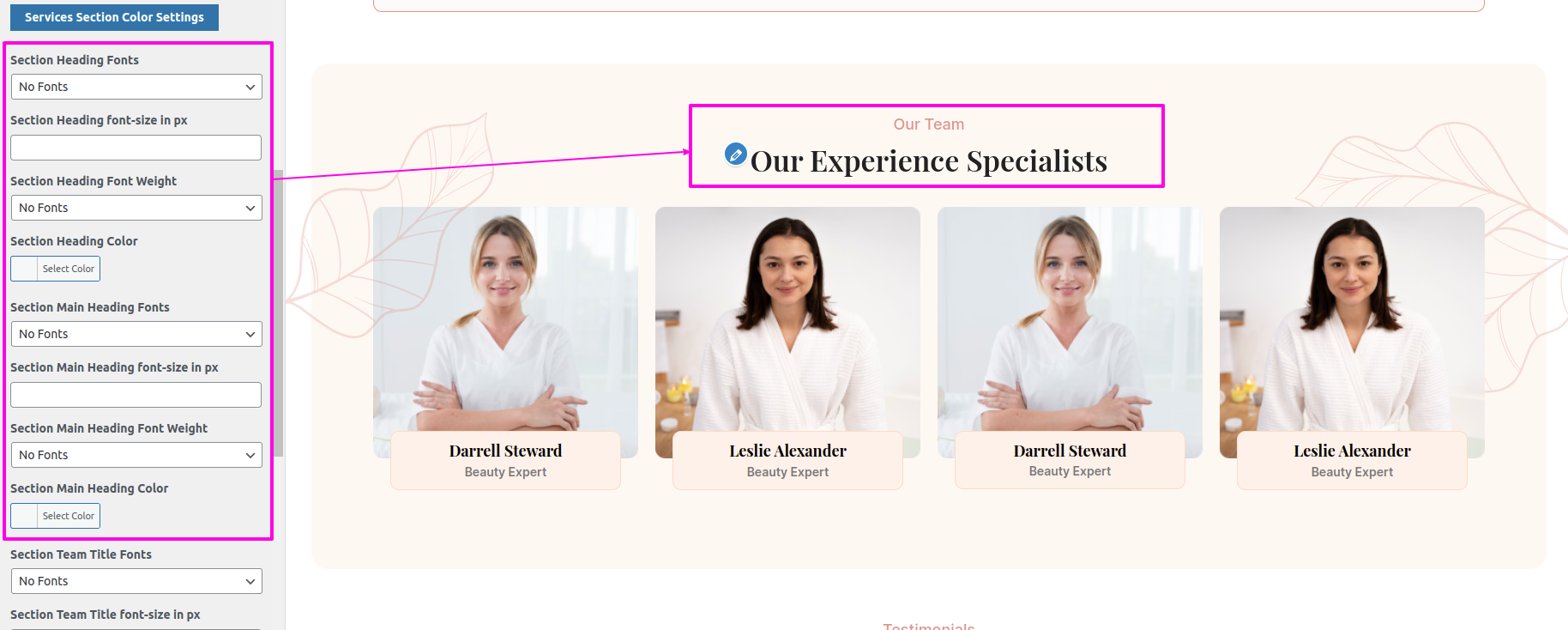Click the first Darrell Steward name card
Viewport: 1568px width, 630px height.
point(505,460)
